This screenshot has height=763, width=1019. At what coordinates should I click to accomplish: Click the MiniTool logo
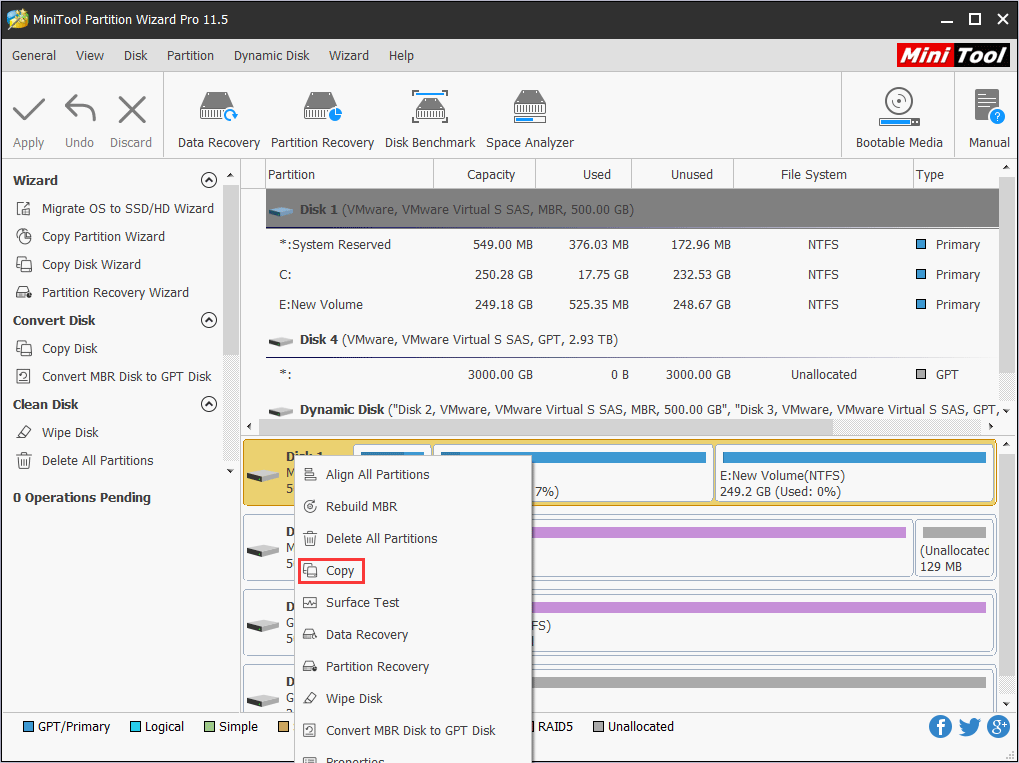click(x=953, y=55)
